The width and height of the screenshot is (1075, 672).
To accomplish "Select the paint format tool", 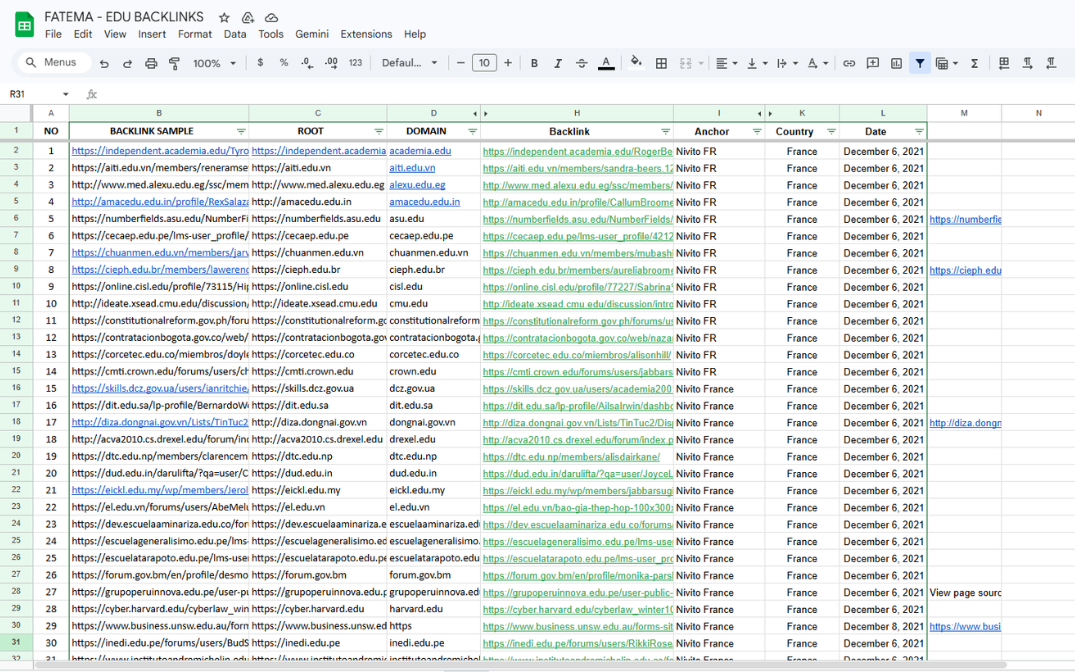I will tap(174, 63).
